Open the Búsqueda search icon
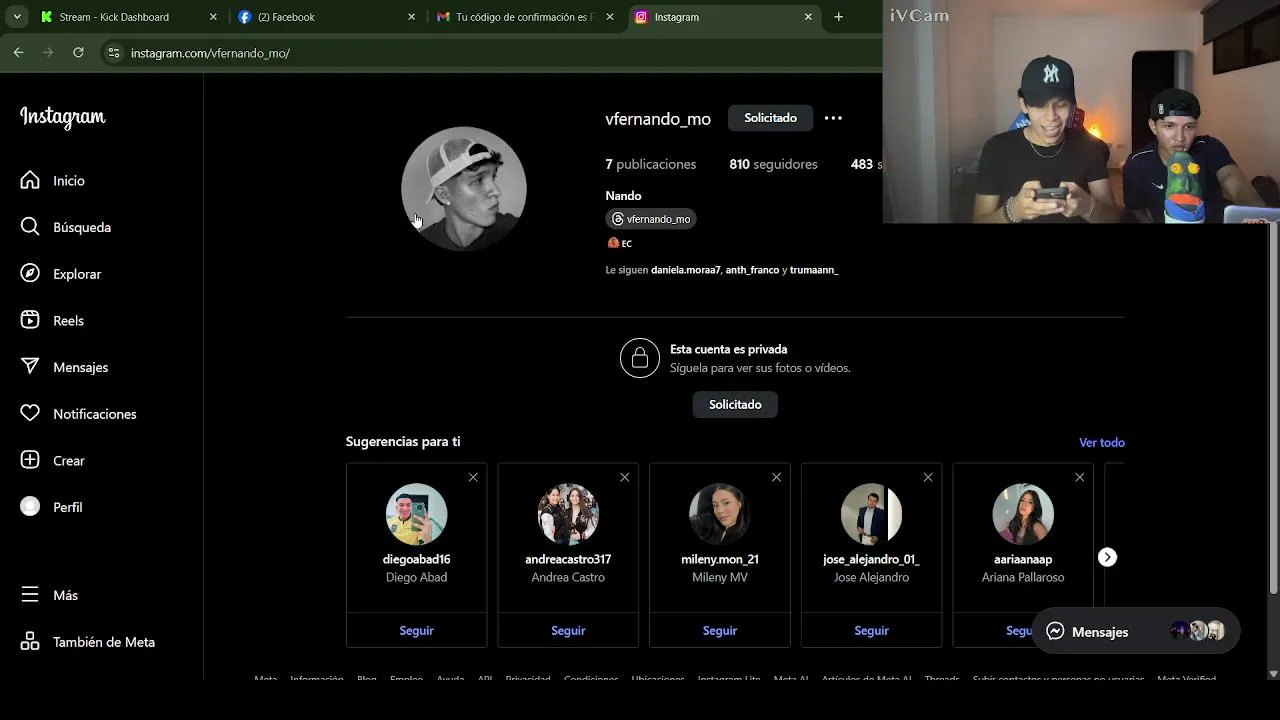This screenshot has height=720, width=1280. [30, 227]
